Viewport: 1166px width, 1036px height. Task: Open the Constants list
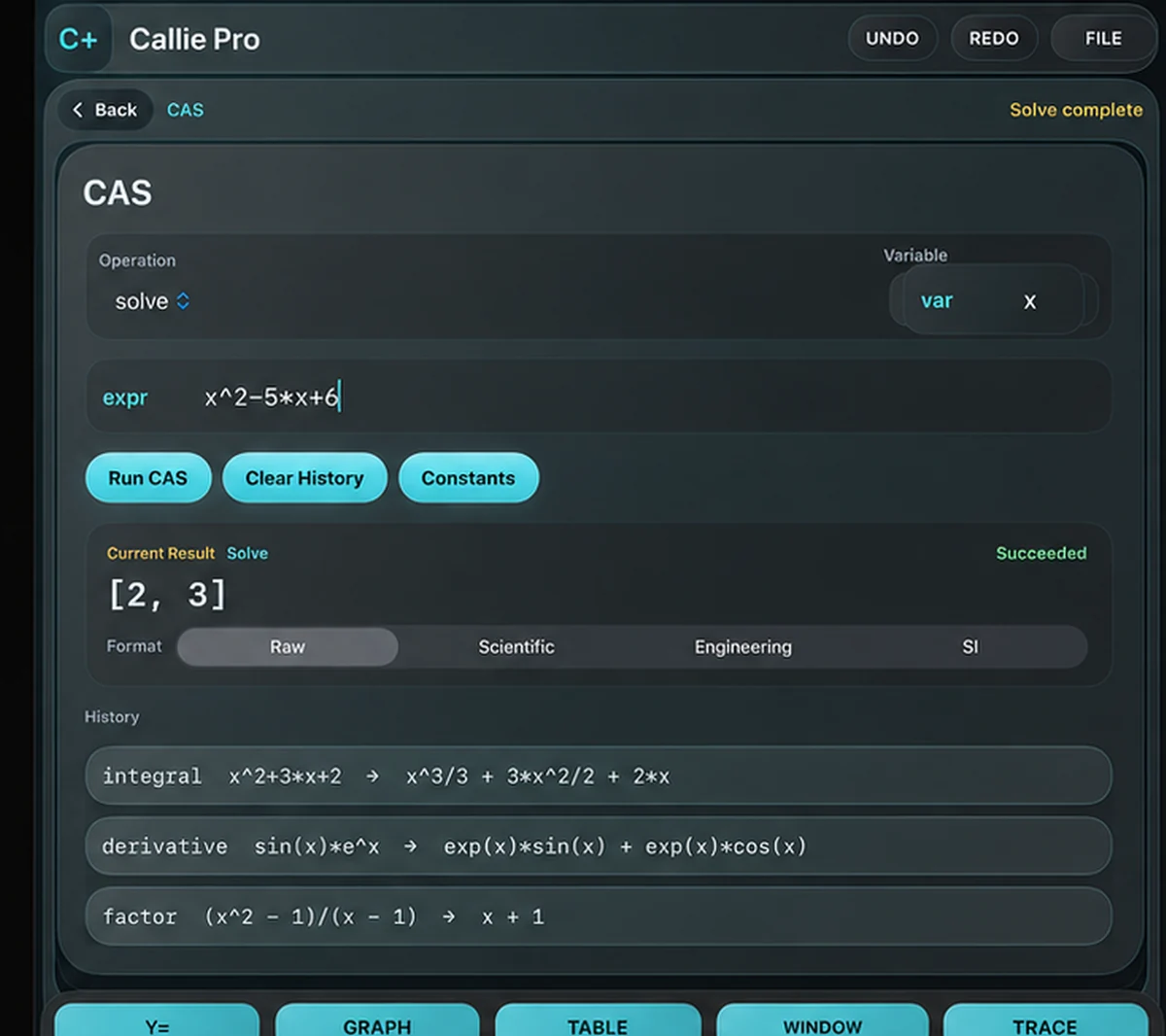[468, 478]
